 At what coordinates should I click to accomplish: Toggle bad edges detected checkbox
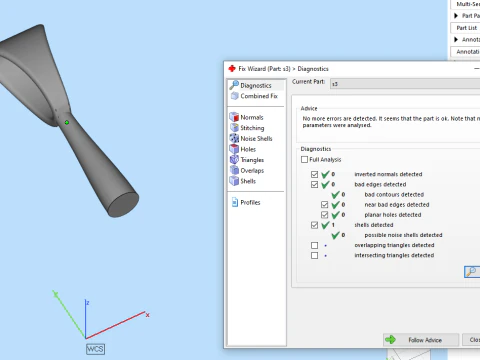point(314,184)
